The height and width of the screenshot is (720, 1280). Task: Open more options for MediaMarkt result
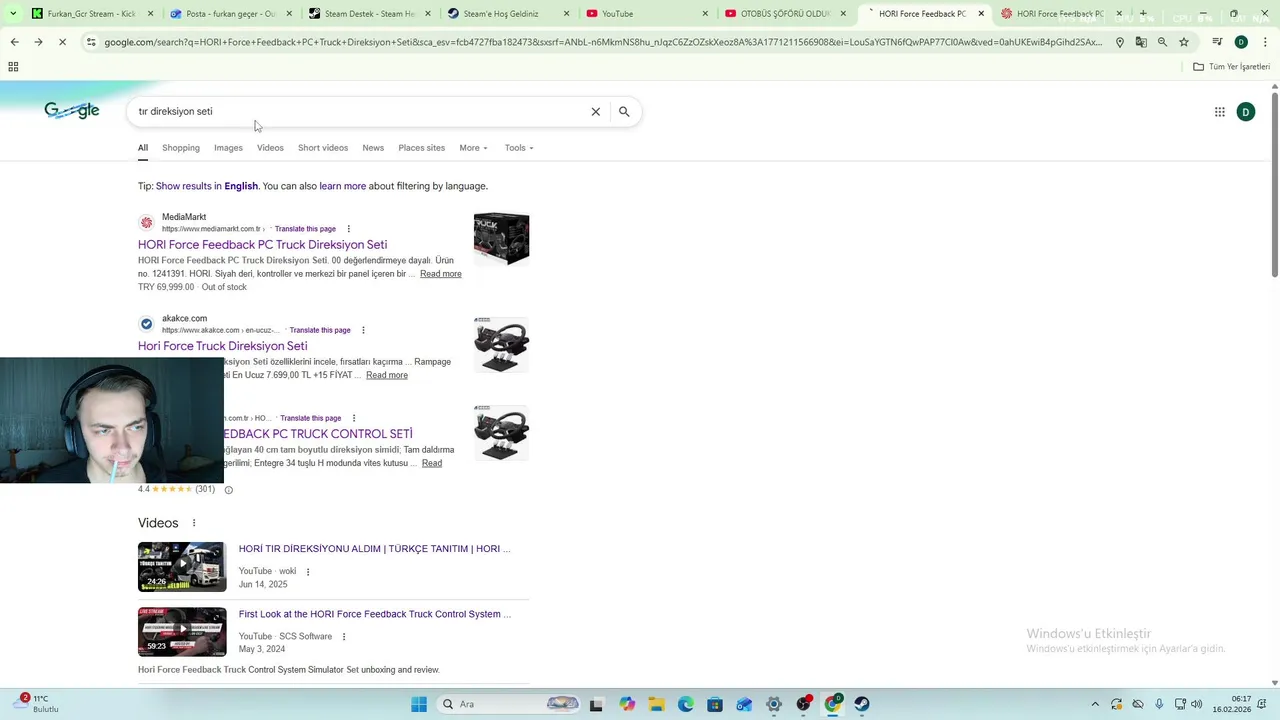(x=348, y=229)
